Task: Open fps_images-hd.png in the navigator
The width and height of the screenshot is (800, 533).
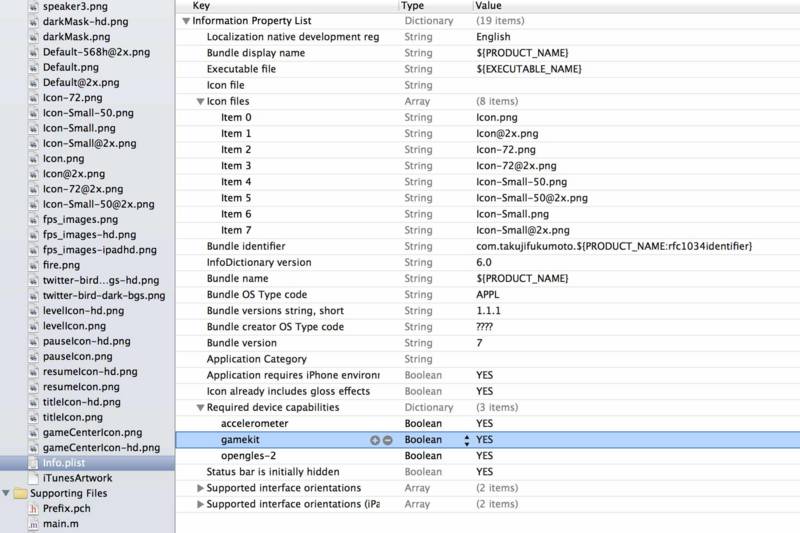Action: [90, 235]
